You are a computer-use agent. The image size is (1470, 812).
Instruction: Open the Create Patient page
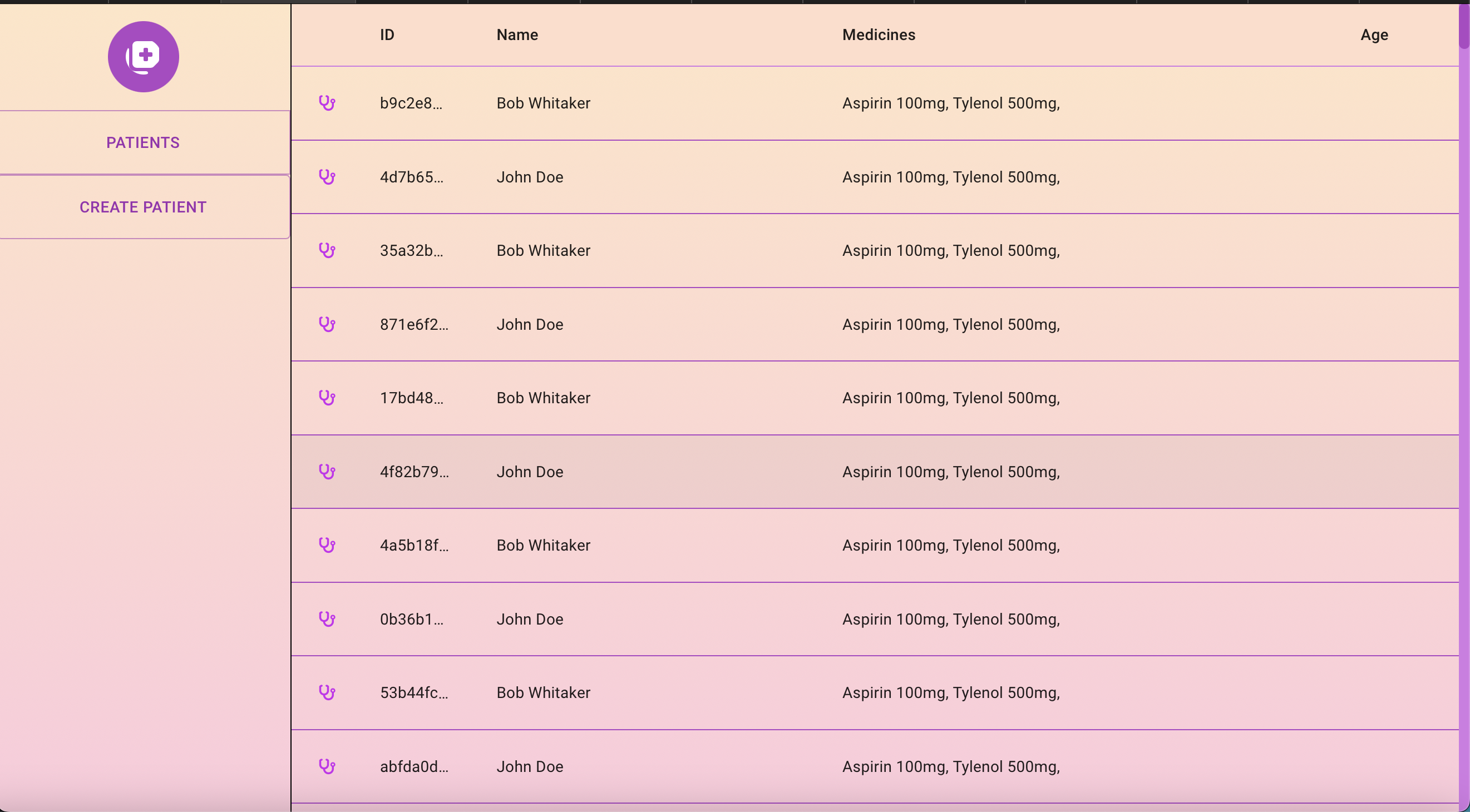[143, 207]
